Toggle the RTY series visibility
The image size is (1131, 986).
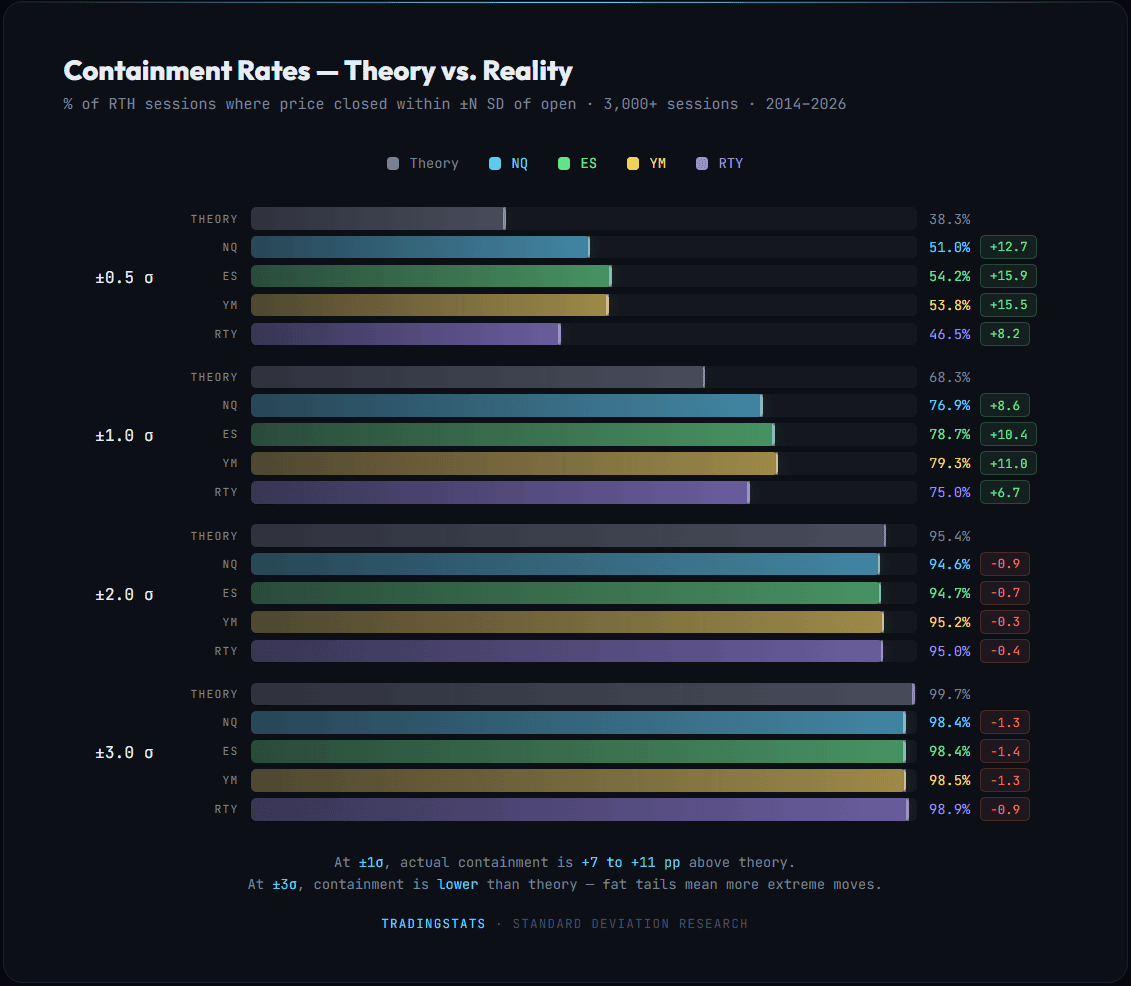719,163
